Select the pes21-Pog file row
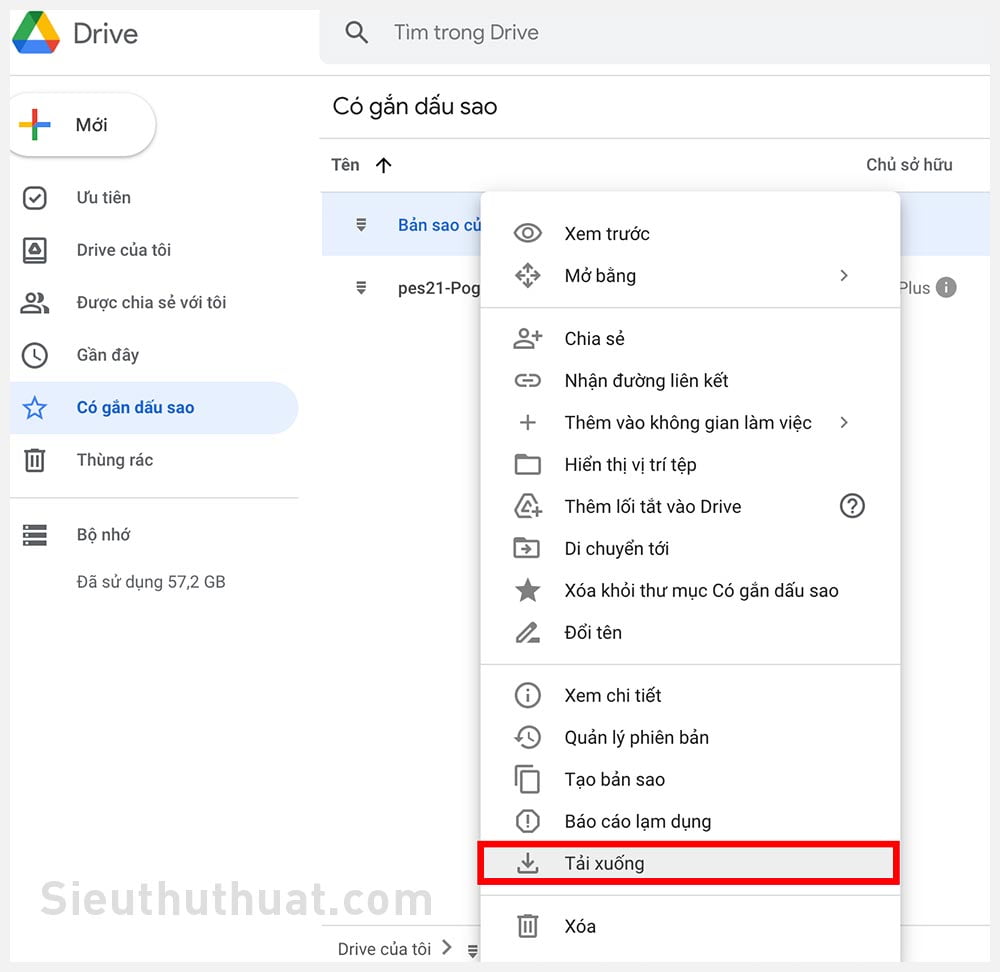Viewport: 1000px width, 972px height. pyautogui.click(x=401, y=288)
